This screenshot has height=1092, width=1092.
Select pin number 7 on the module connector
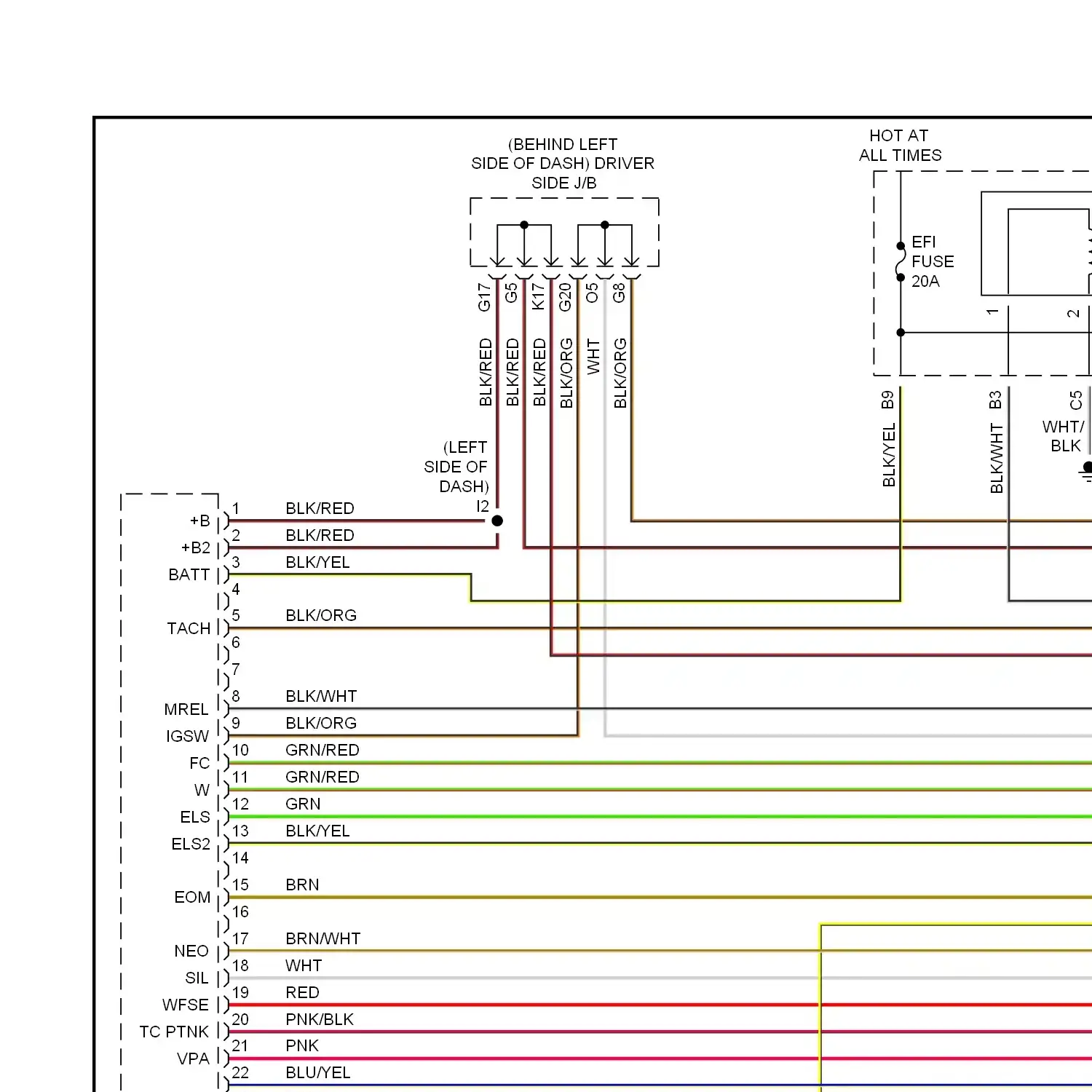[x=236, y=670]
